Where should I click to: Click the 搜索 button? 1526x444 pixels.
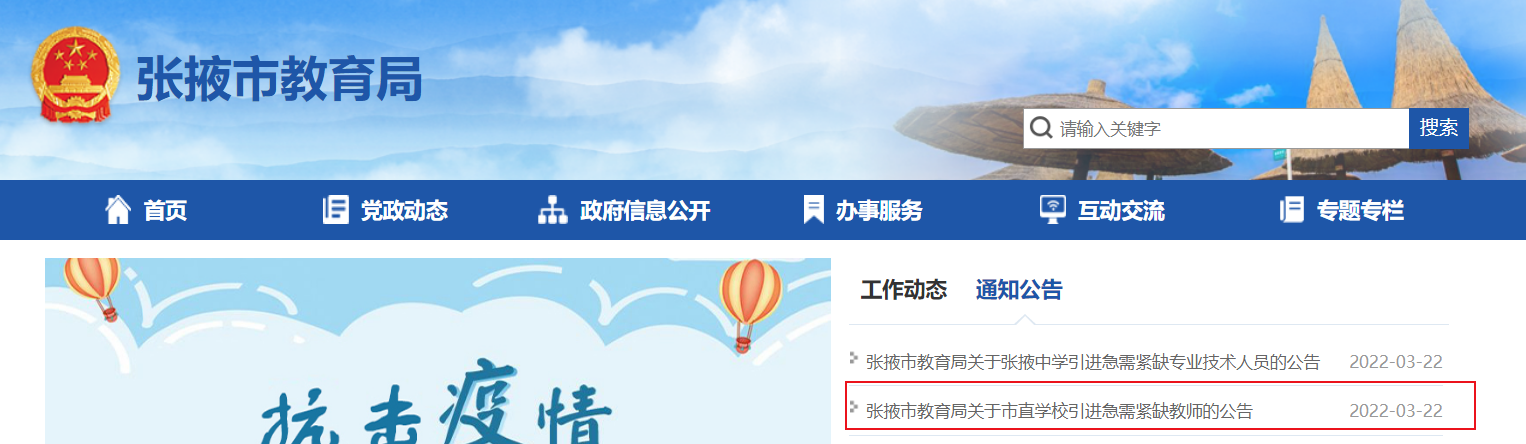(1439, 128)
